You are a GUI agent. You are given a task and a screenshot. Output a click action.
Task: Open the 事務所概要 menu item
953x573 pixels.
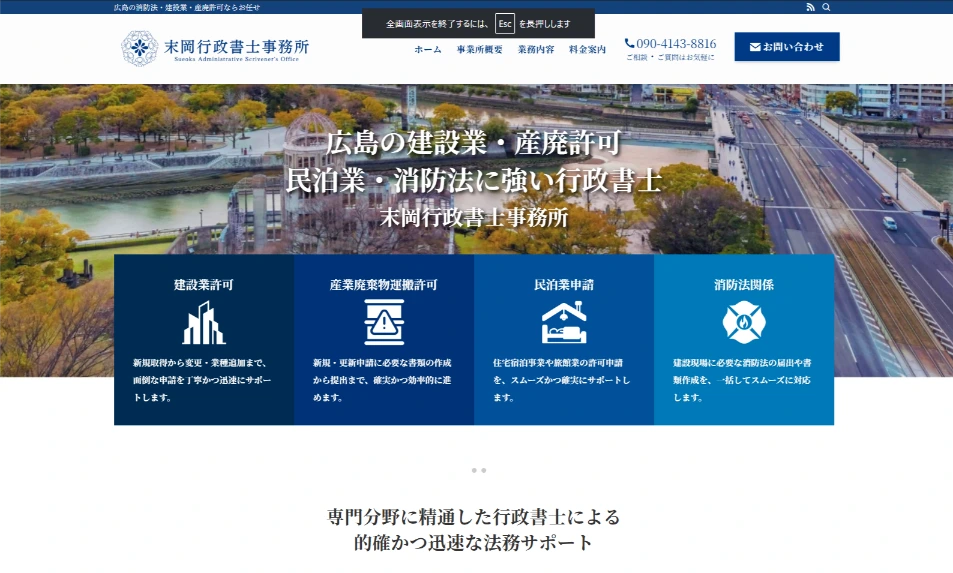coord(480,49)
